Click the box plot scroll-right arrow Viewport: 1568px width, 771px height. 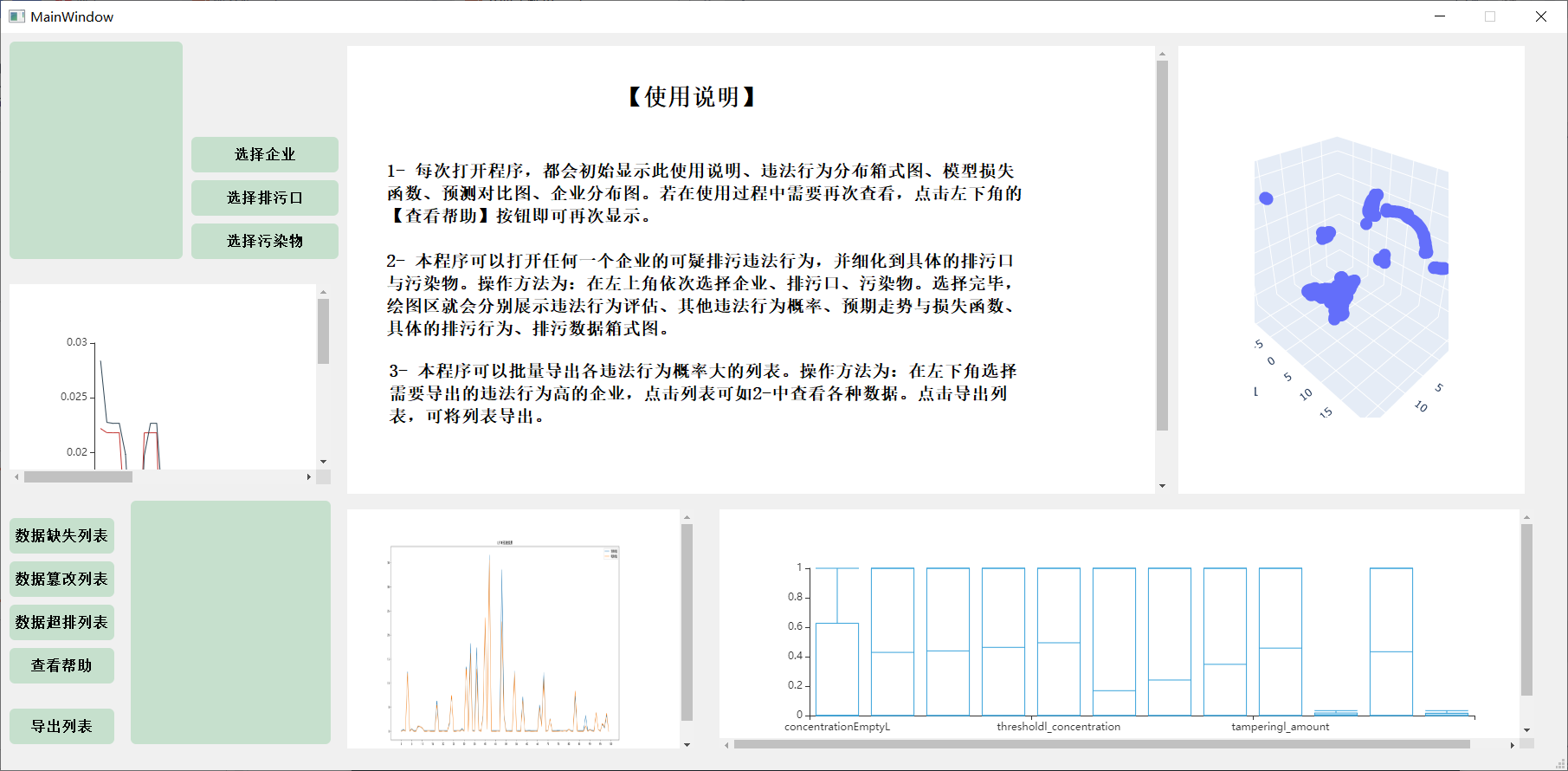(1513, 744)
